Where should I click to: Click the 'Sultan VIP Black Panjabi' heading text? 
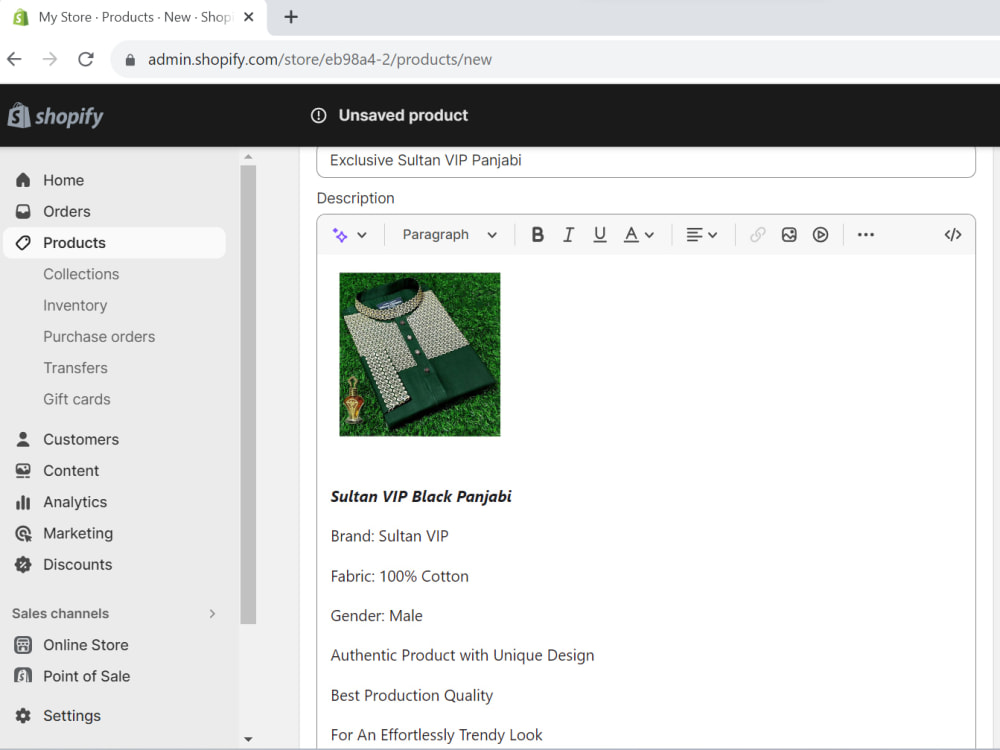[421, 496]
